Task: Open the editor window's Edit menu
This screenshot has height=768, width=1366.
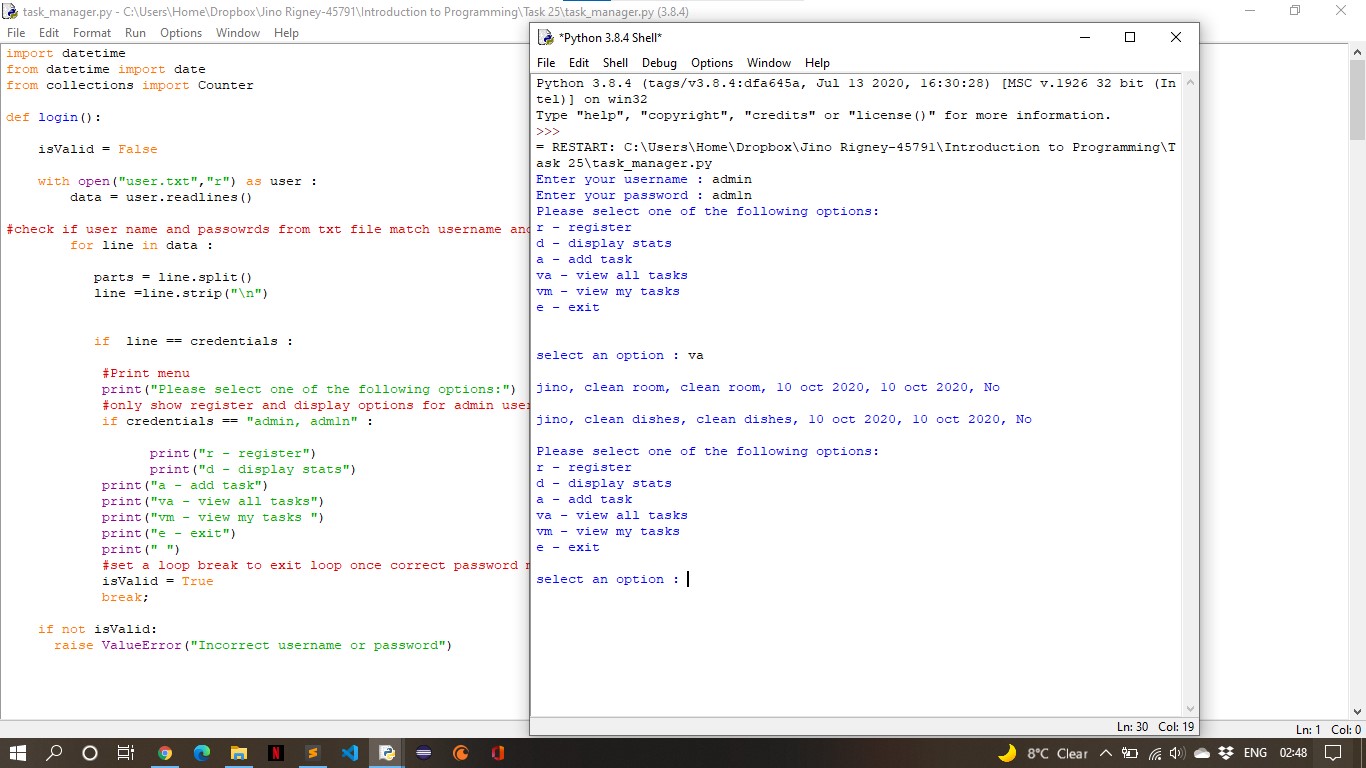Action: (x=50, y=33)
